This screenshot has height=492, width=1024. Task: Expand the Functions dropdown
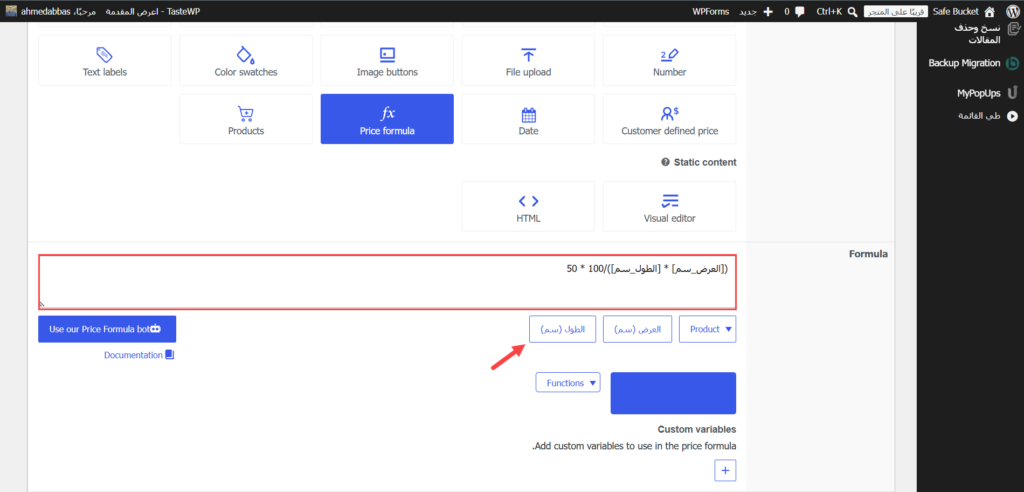568,383
